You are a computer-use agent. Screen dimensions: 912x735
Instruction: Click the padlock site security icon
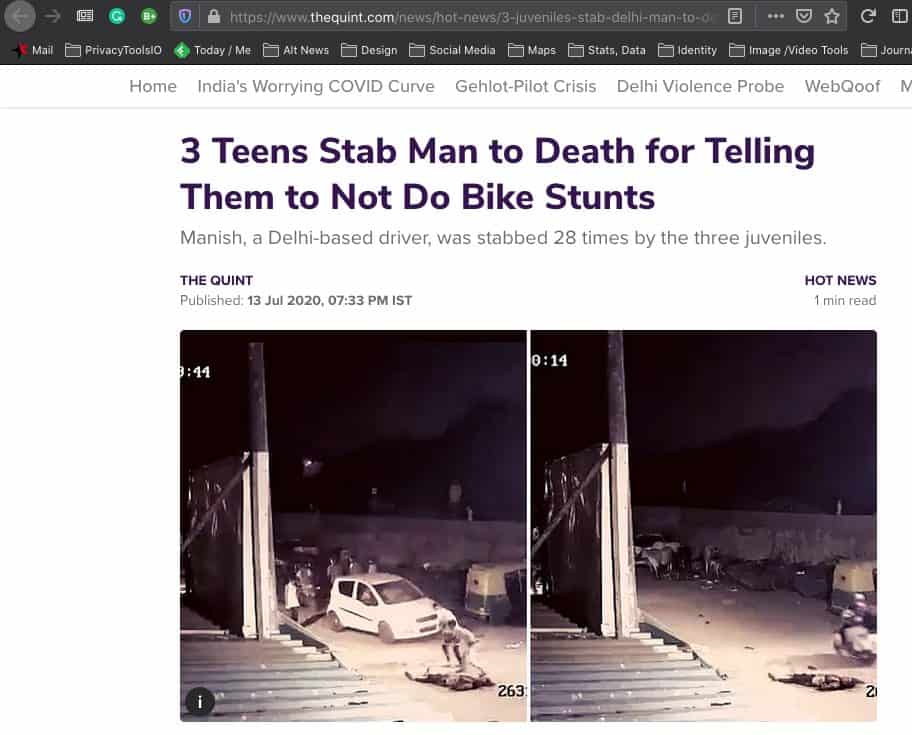(x=212, y=16)
